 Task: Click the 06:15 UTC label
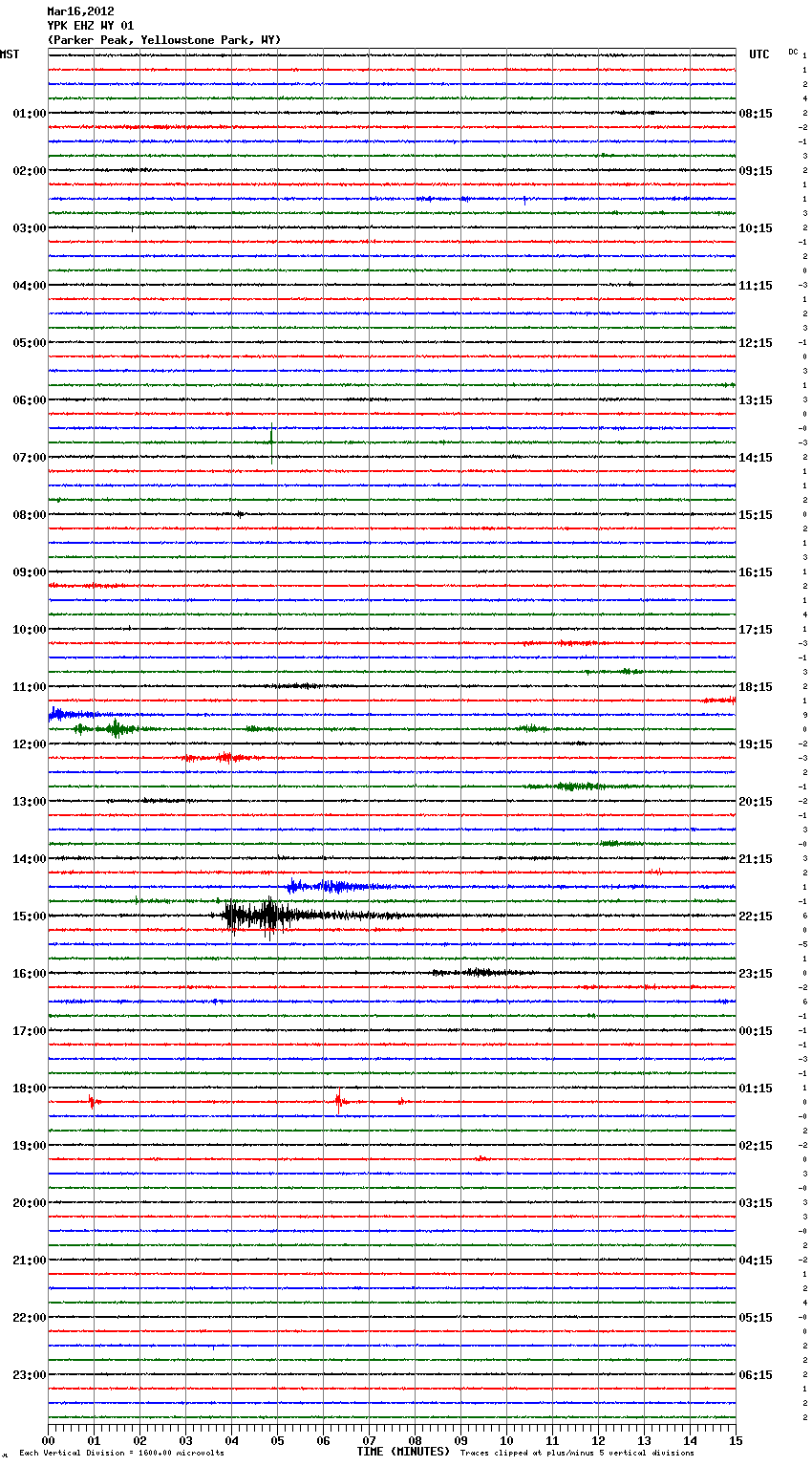coord(756,1375)
